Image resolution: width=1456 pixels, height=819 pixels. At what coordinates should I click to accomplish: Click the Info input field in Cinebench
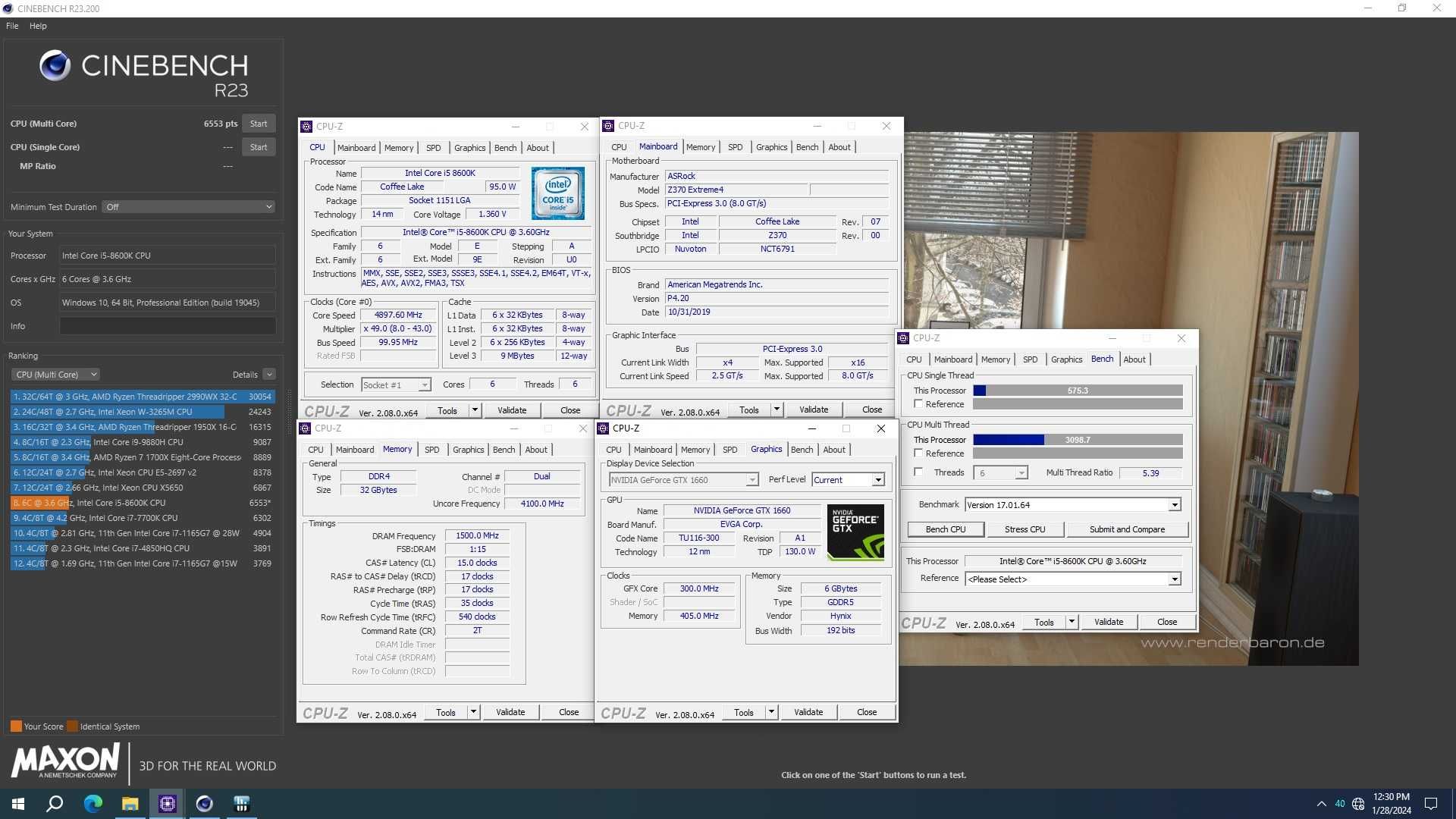[168, 326]
